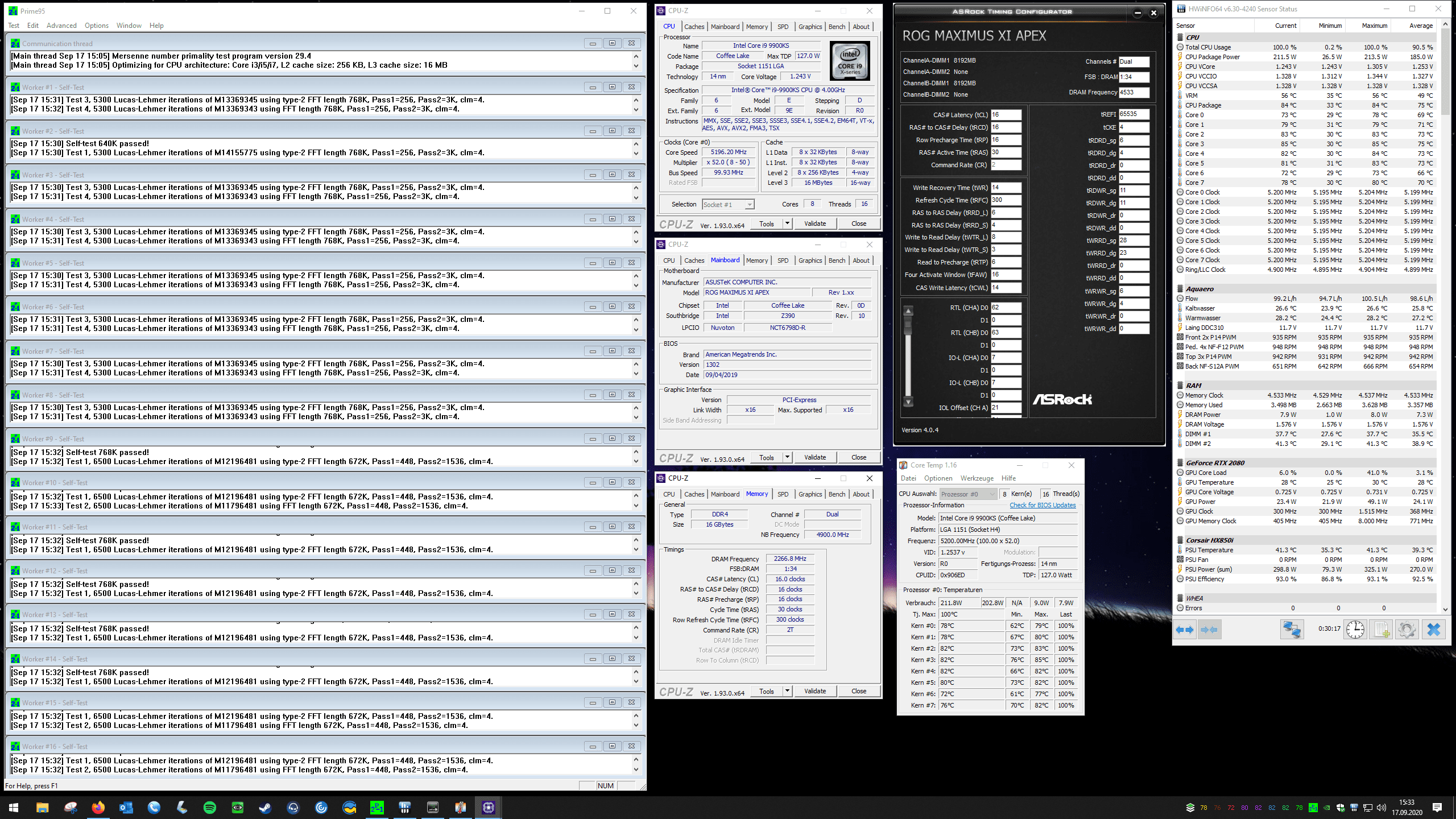Open Werkzeuge menu in Core Temp

pos(977,478)
